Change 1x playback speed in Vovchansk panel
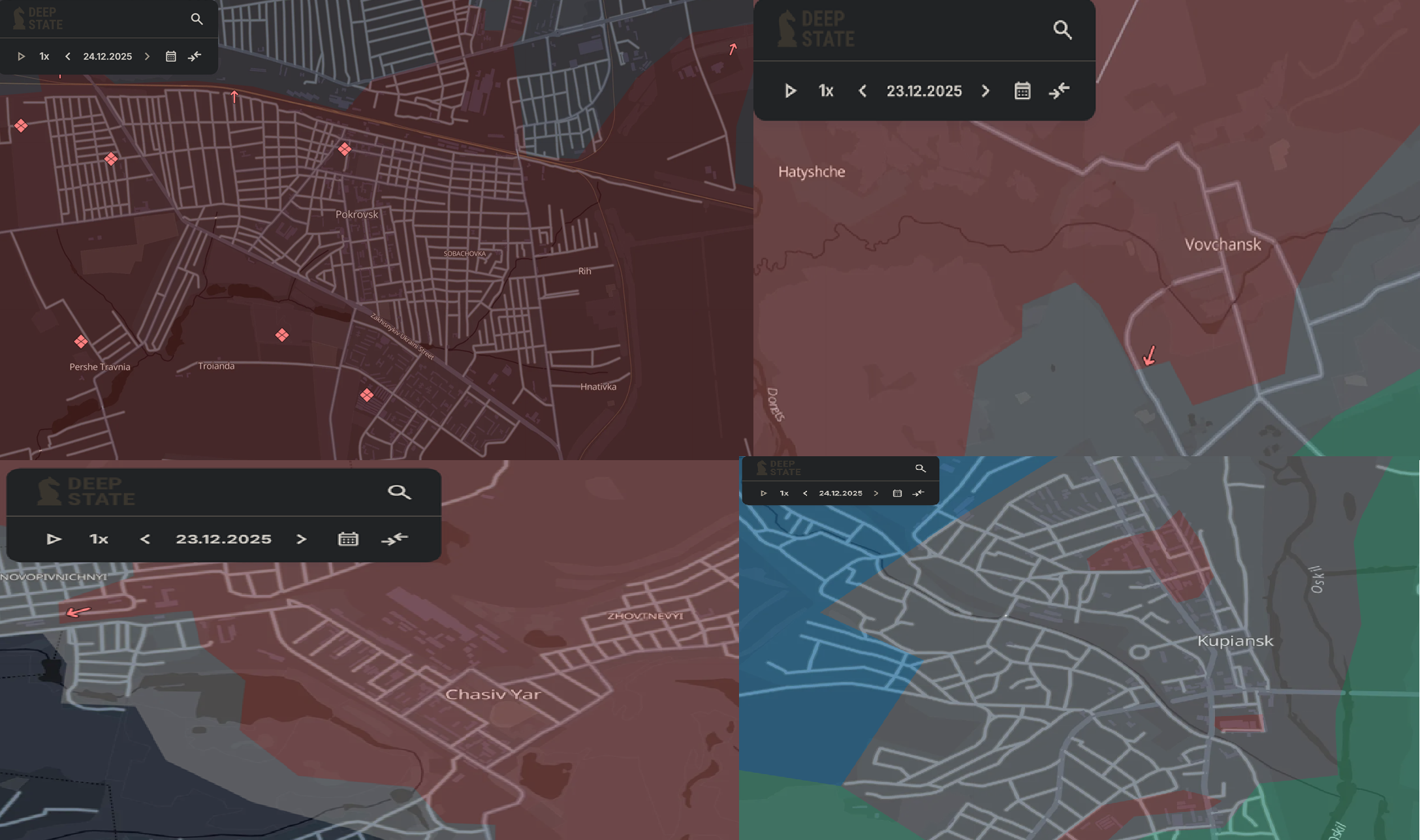 826,91
